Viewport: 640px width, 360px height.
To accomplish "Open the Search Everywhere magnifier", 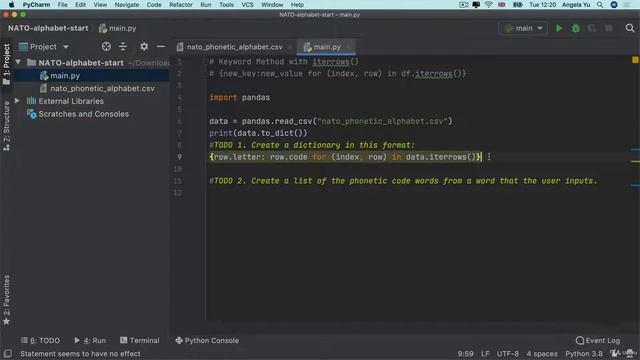I will click(x=630, y=28).
